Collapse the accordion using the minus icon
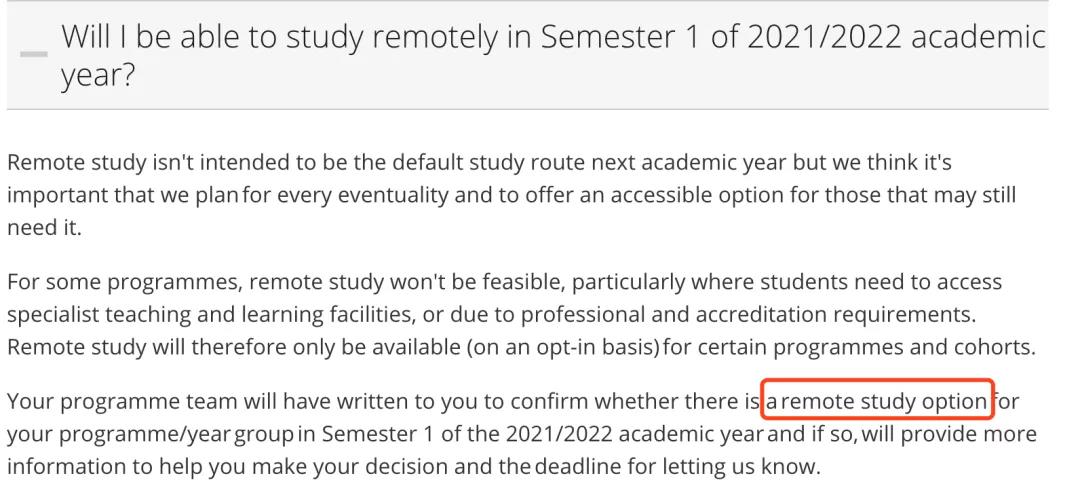 (x=34, y=54)
